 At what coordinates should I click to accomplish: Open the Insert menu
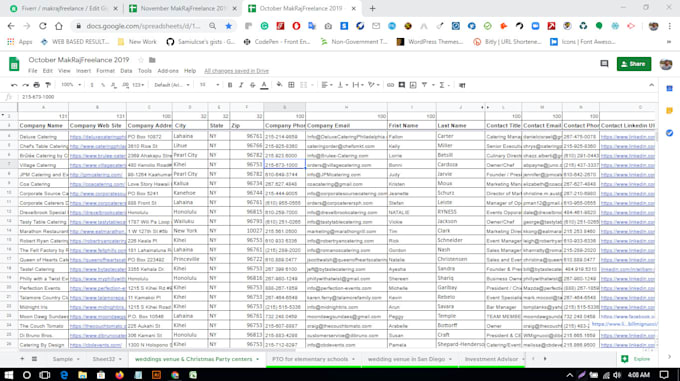pos(83,71)
